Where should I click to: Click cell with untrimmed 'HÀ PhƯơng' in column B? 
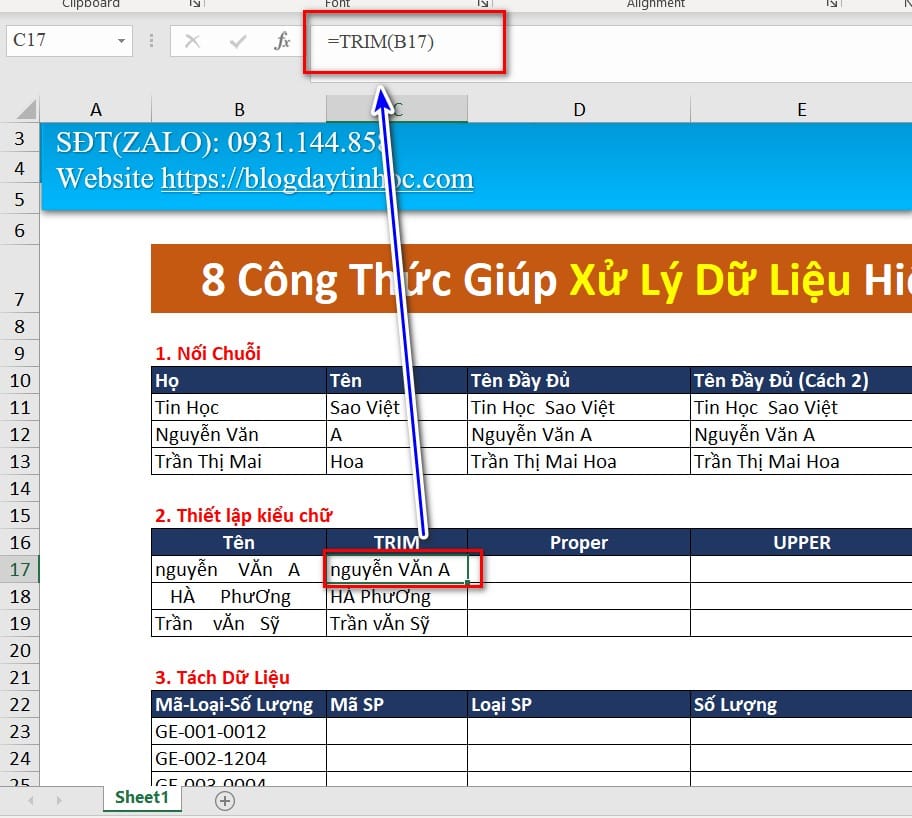(x=239, y=596)
